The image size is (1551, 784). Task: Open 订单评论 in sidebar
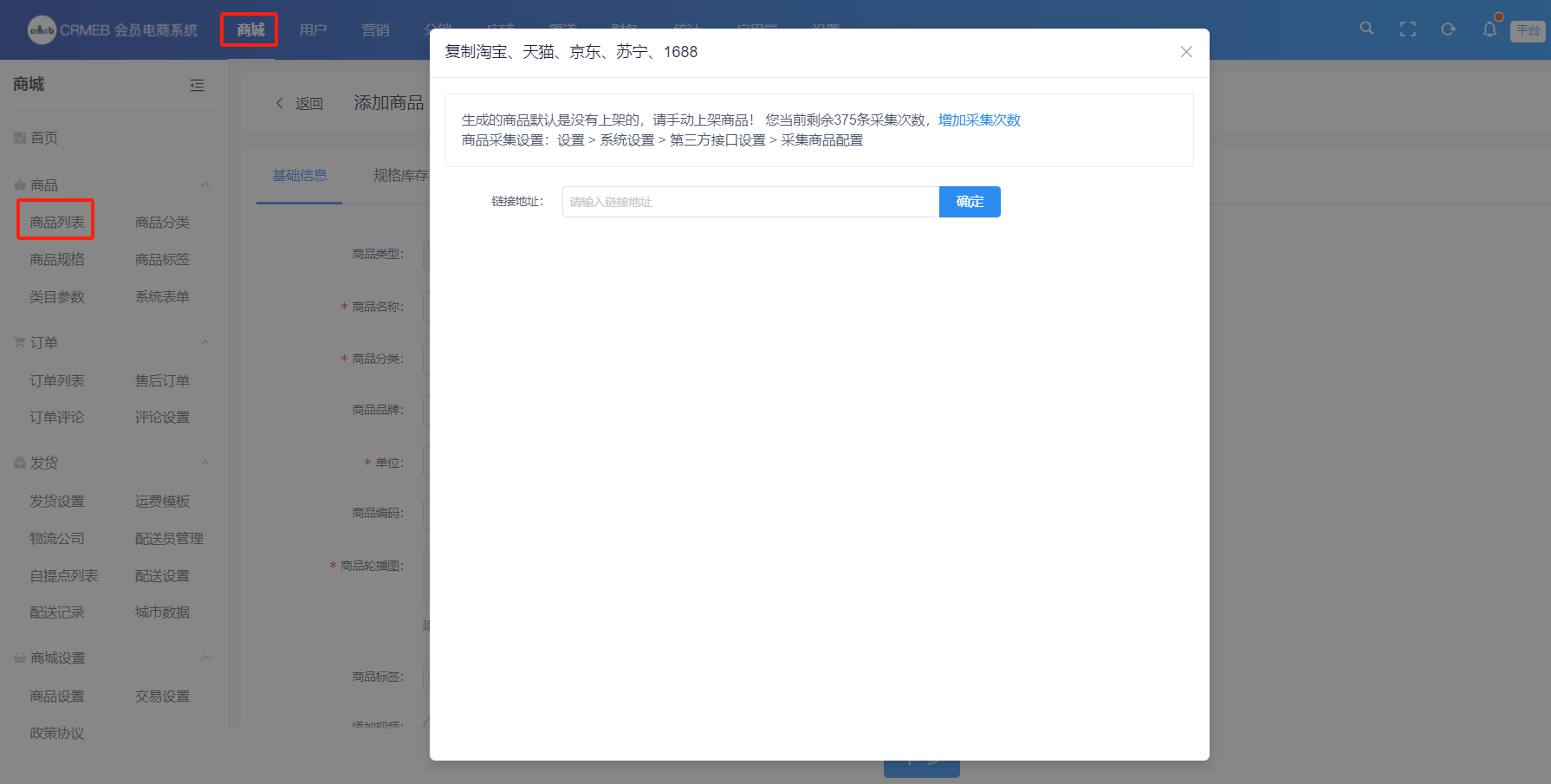[56, 418]
